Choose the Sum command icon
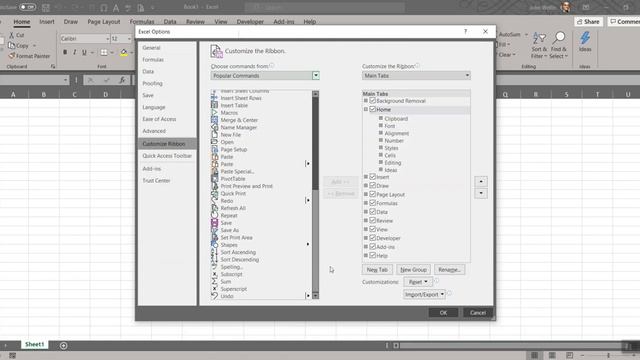 [x=214, y=281]
